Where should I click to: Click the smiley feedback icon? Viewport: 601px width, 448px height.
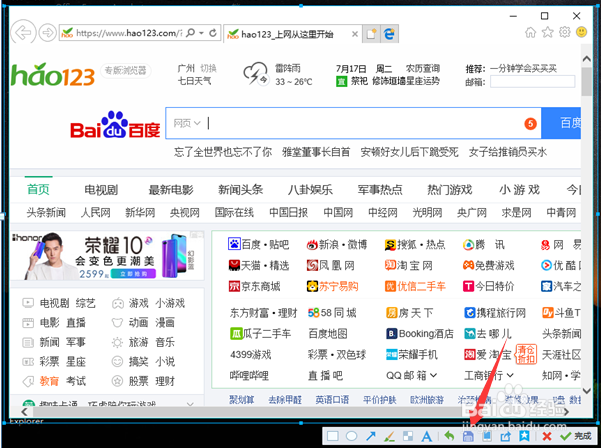tap(581, 32)
